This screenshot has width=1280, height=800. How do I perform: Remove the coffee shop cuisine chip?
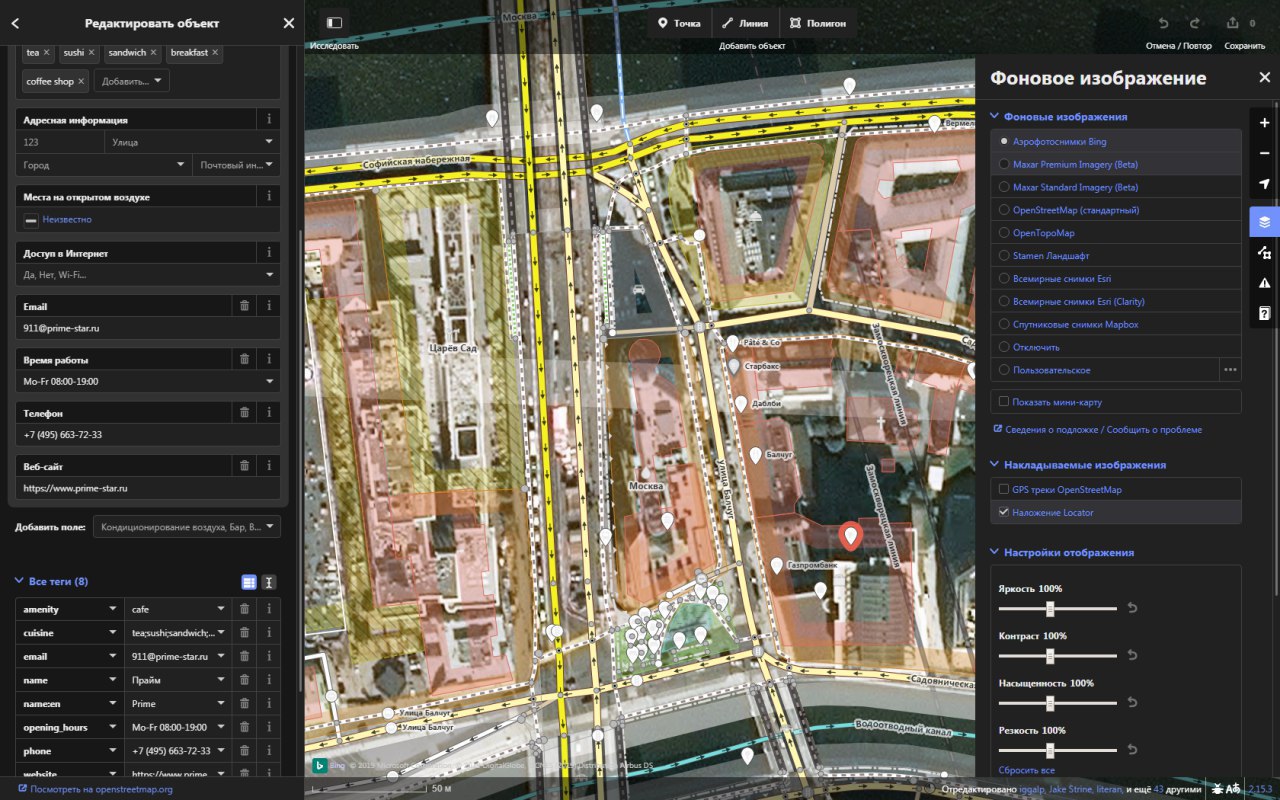click(x=81, y=81)
